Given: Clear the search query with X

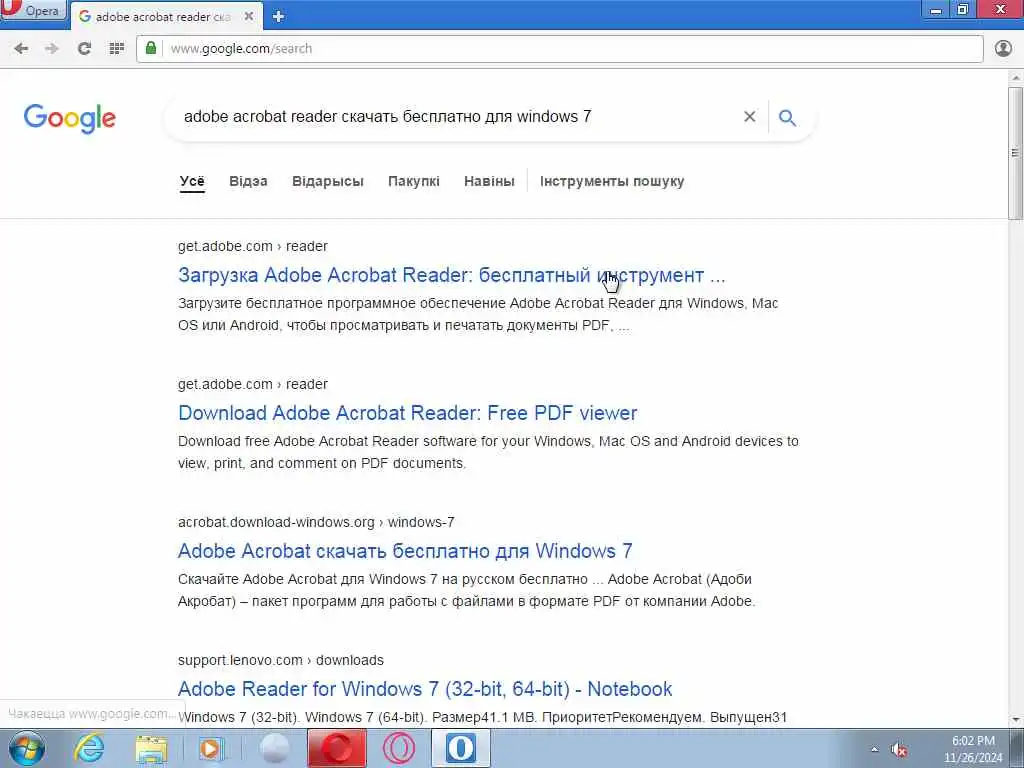Looking at the screenshot, I should pos(750,117).
